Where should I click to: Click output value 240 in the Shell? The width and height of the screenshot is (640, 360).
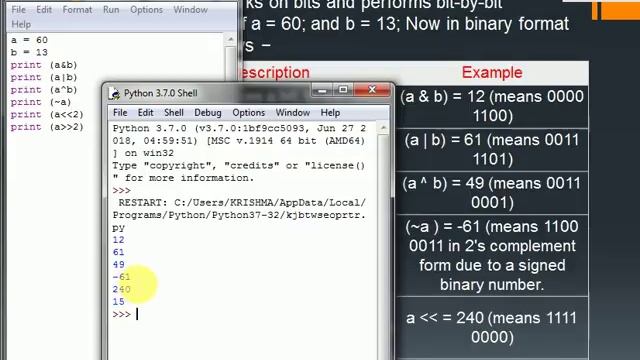pos(122,289)
